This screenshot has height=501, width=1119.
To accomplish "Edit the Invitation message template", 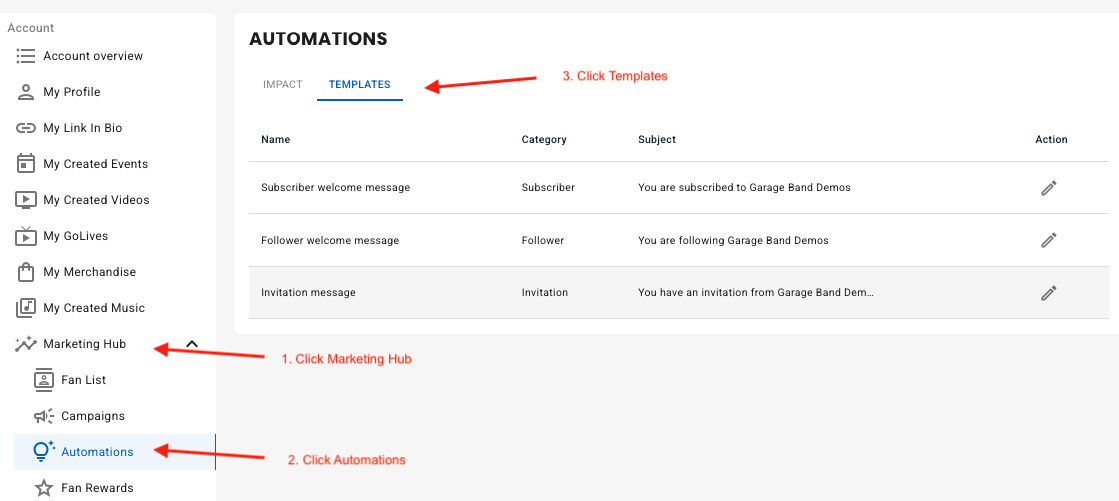I will (1048, 293).
